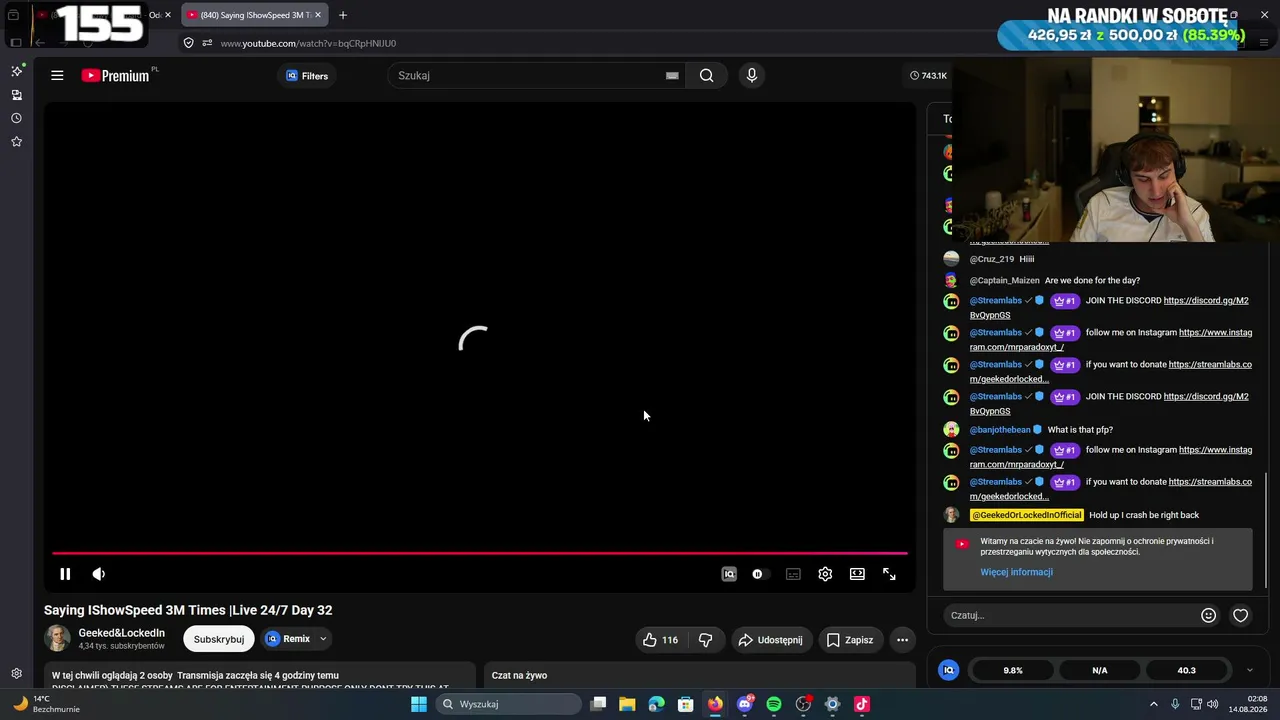Screen dimensions: 1280x720
Task: Click the 9.8% vidIQ stat
Action: tap(1013, 670)
